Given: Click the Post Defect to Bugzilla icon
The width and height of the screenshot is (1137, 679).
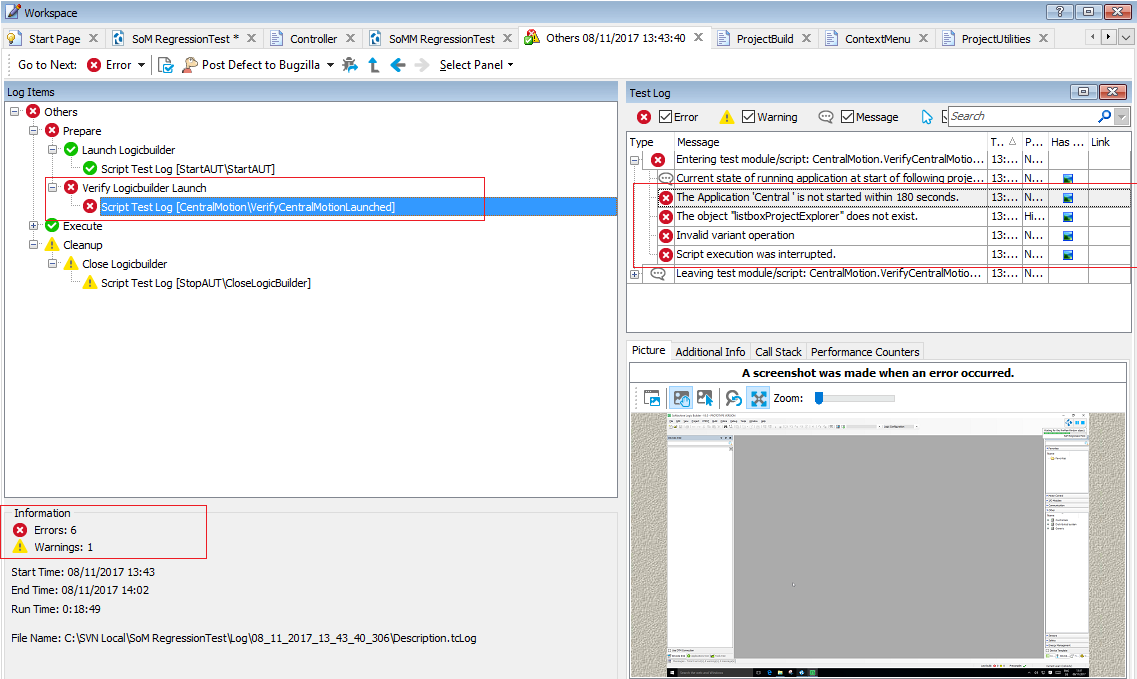Looking at the screenshot, I should [190, 65].
